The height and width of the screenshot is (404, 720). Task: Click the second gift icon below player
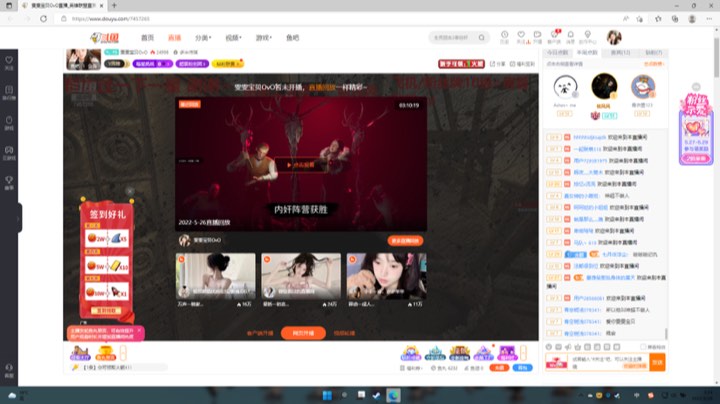pos(105,353)
